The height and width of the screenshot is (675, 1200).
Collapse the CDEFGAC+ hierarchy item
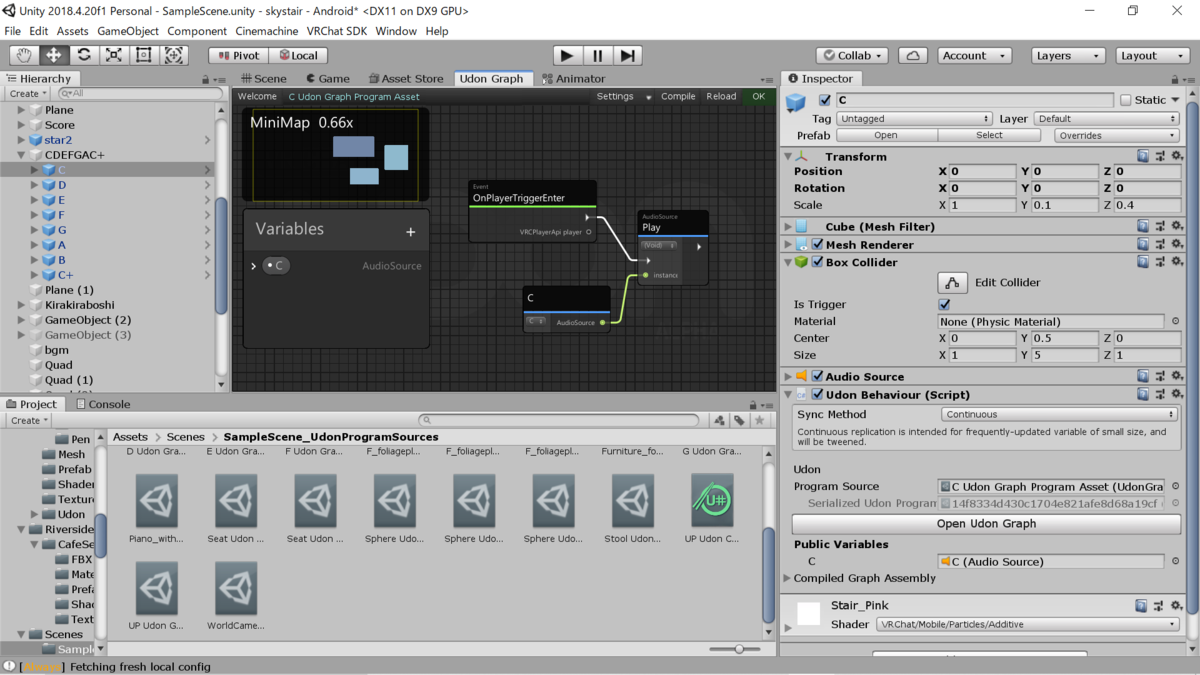click(21, 156)
